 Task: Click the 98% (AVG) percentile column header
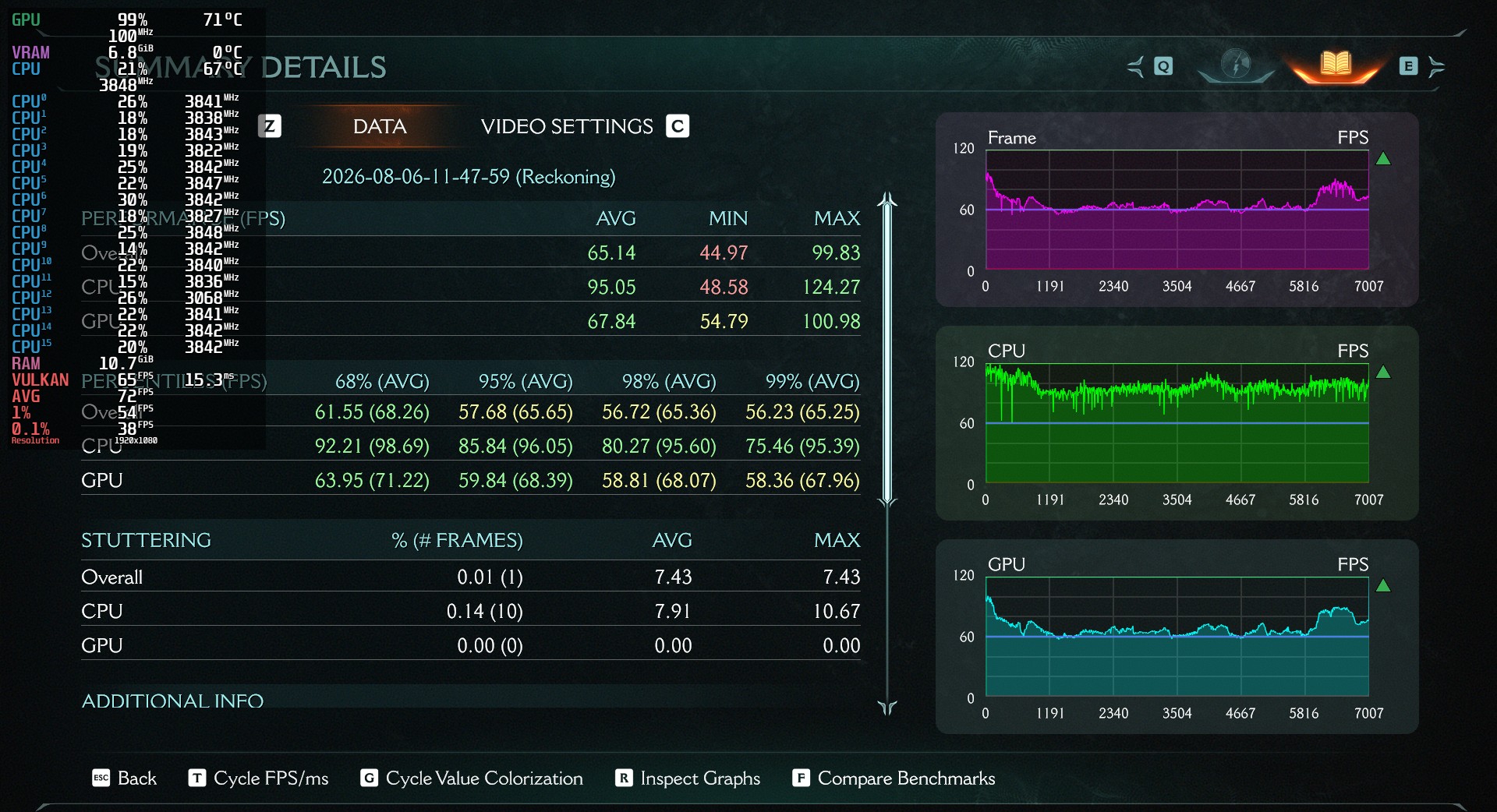(669, 381)
